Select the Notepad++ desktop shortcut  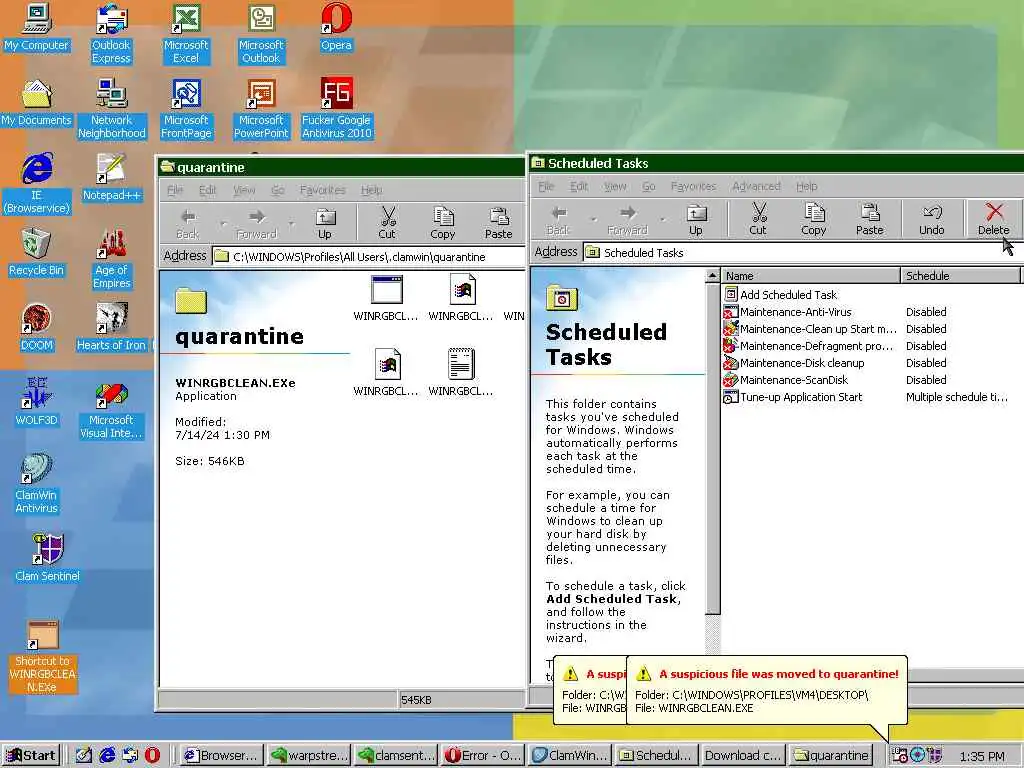click(x=112, y=178)
